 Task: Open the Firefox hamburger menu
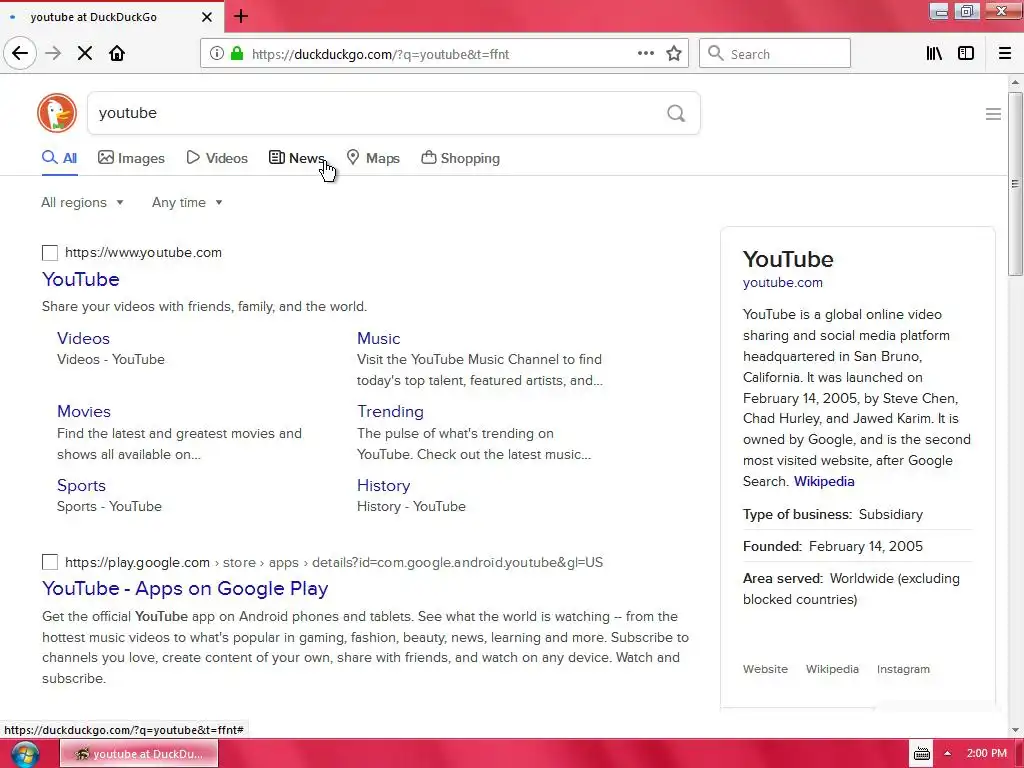tap(1005, 54)
